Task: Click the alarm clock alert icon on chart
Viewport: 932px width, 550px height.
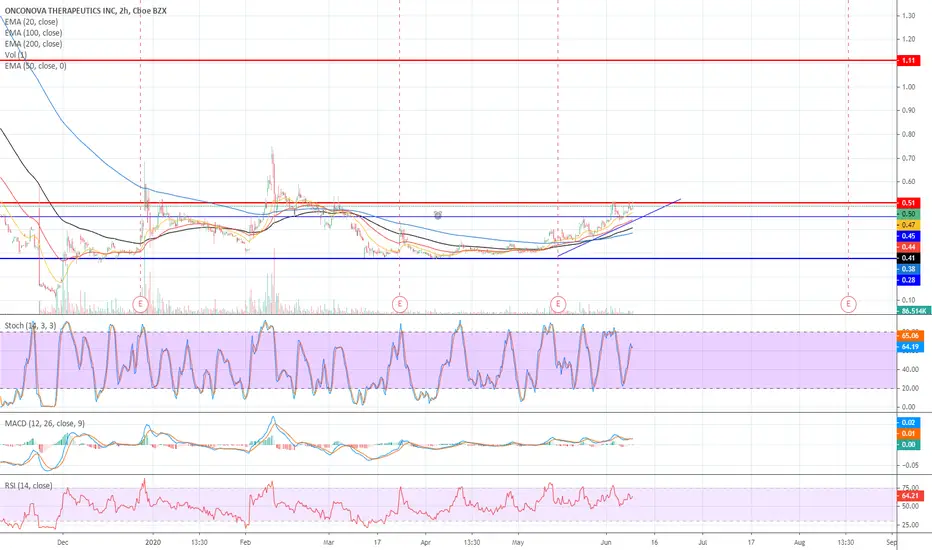Action: [x=438, y=215]
